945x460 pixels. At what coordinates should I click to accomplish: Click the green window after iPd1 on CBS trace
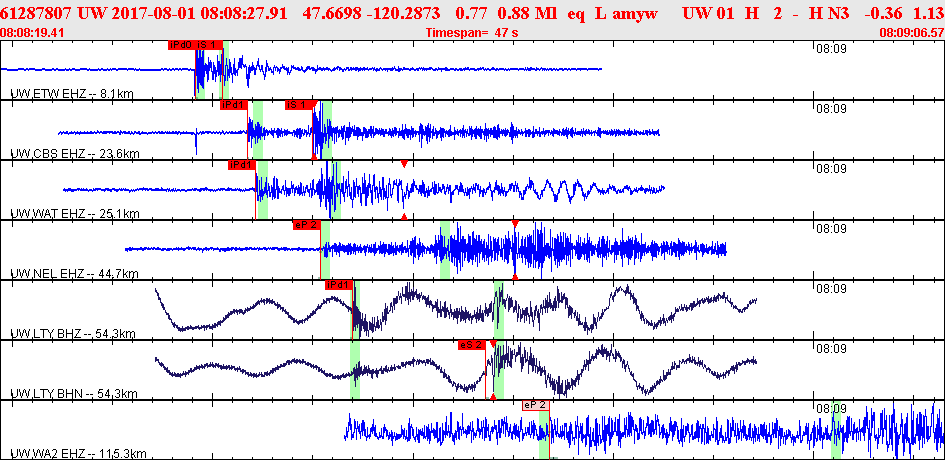[x=258, y=130]
